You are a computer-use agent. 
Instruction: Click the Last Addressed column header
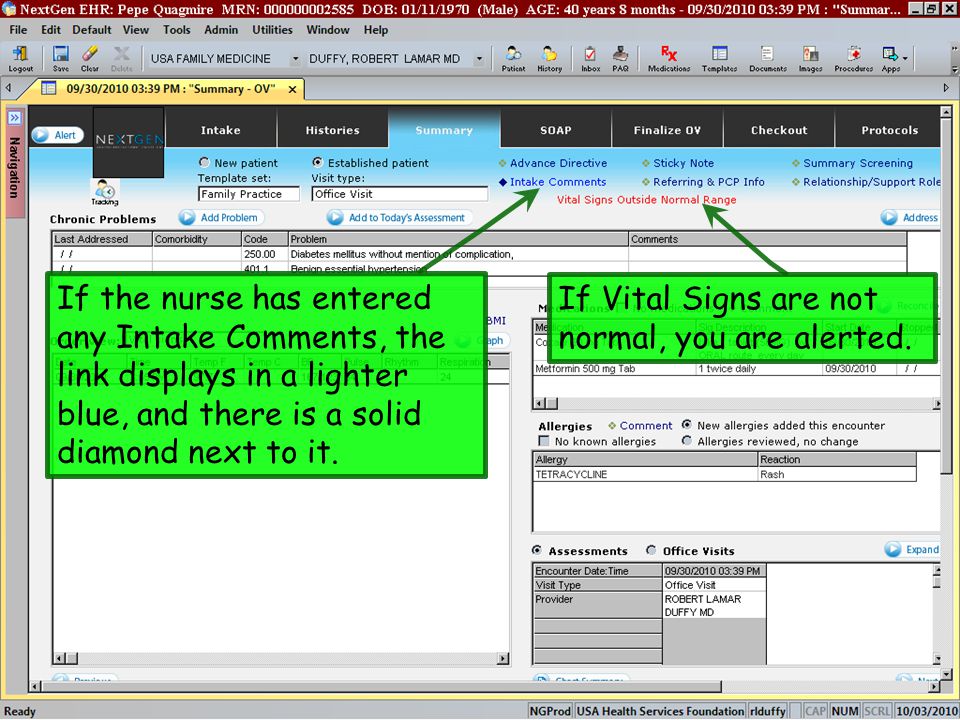pyautogui.click(x=102, y=239)
